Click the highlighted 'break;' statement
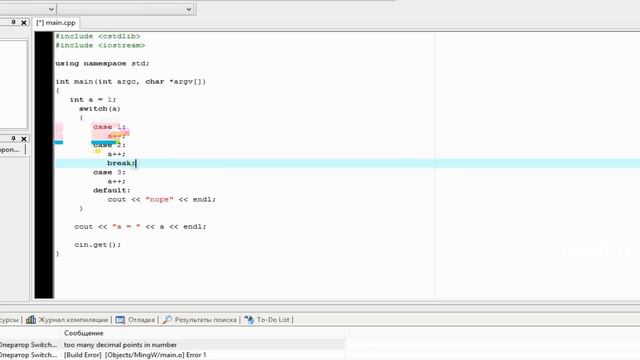The height and width of the screenshot is (360, 640). point(121,163)
